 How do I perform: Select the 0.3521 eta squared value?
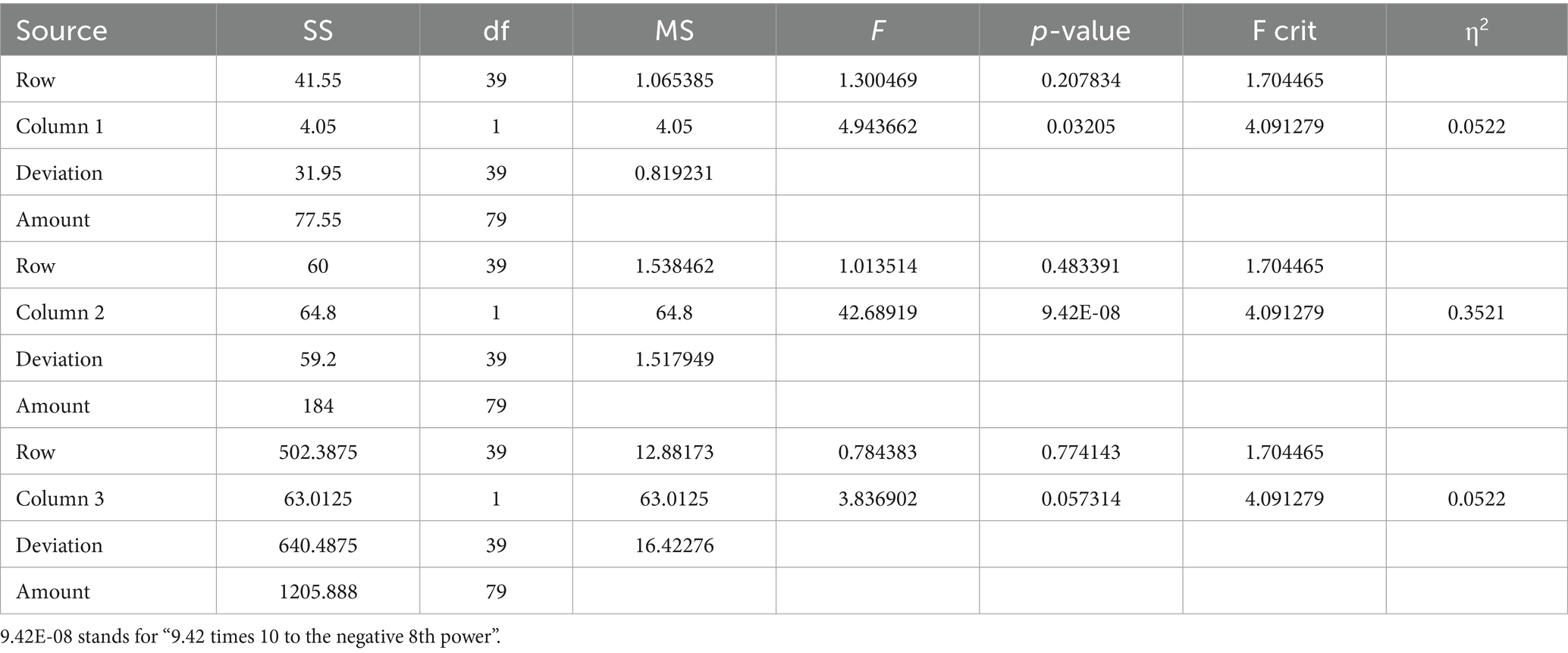(x=1475, y=312)
